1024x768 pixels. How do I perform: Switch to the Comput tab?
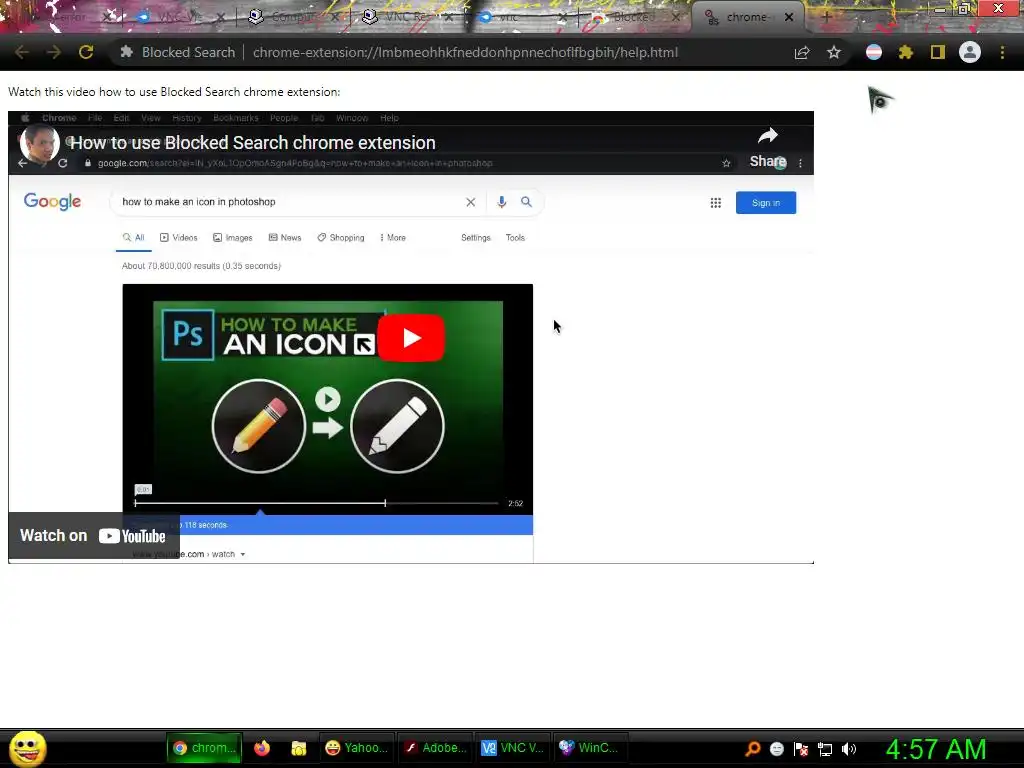[x=291, y=17]
